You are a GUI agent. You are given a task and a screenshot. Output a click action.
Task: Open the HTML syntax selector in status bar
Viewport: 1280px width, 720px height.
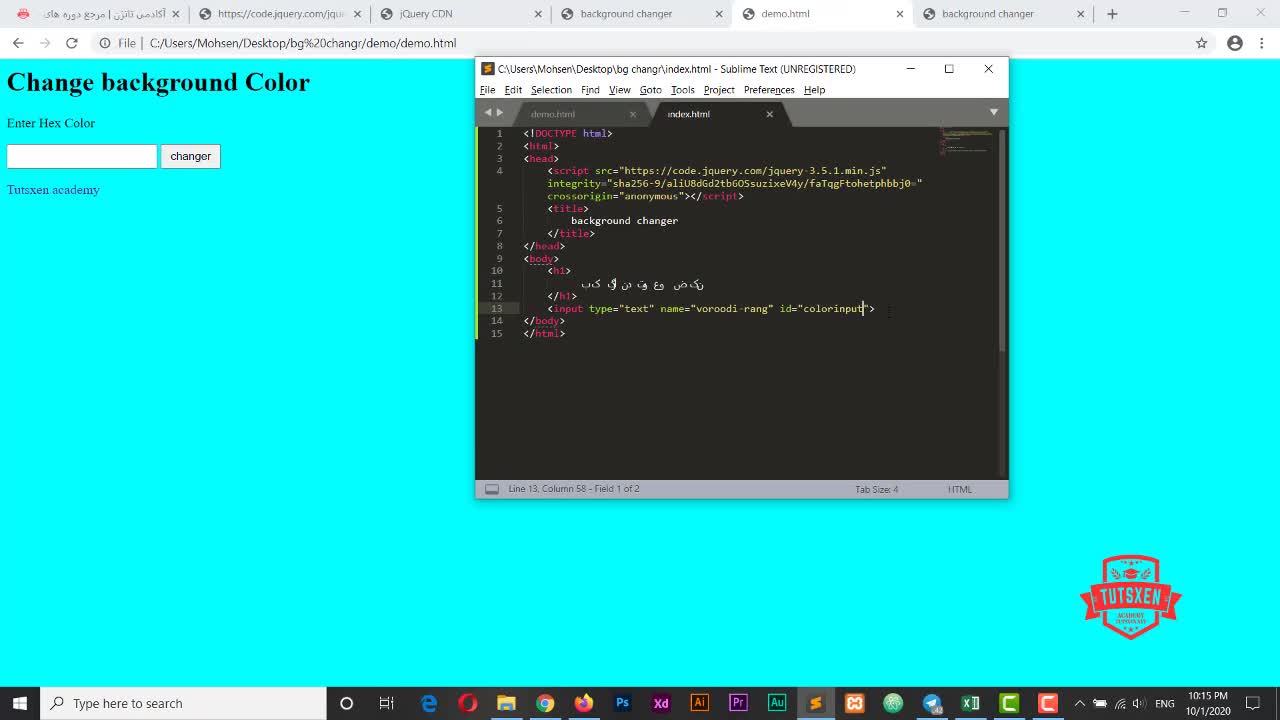coord(959,489)
